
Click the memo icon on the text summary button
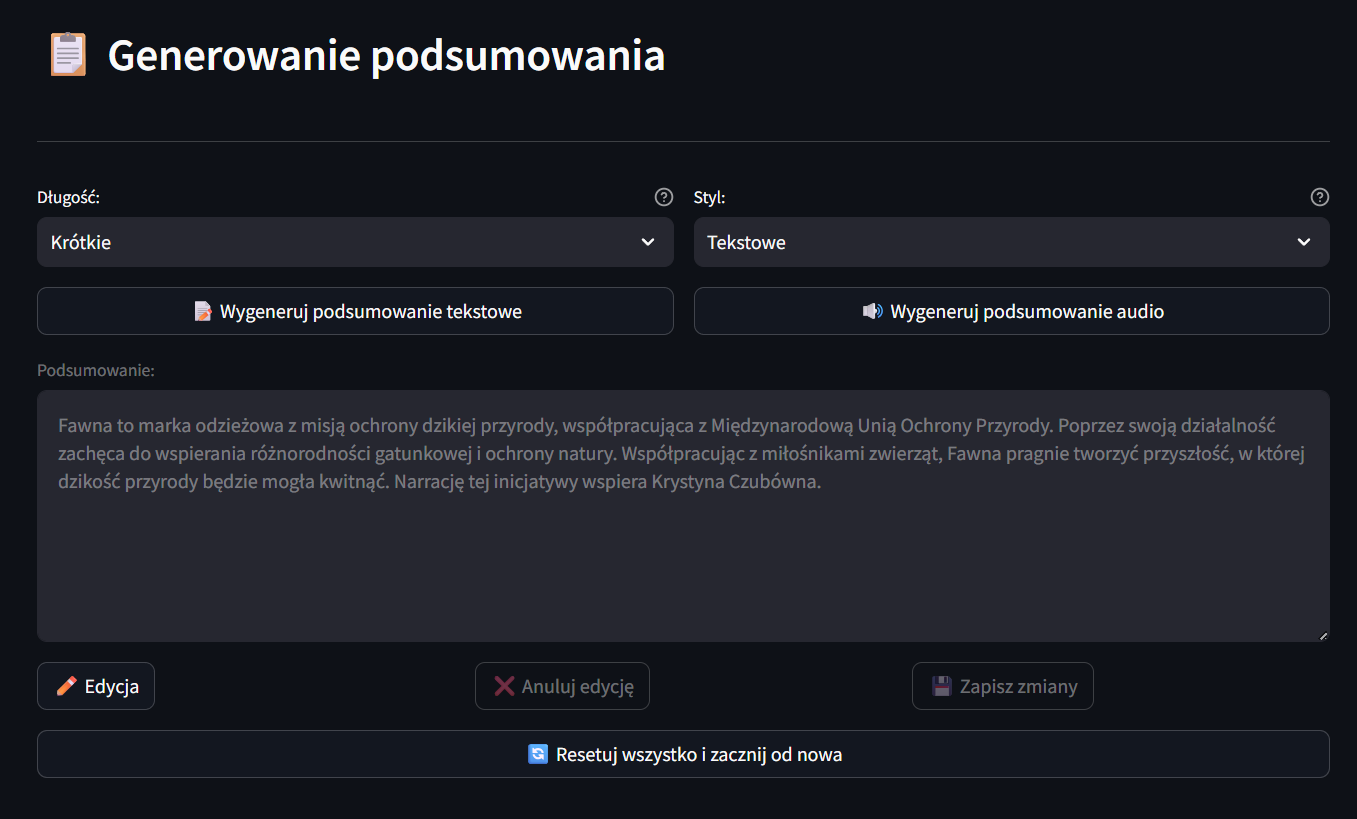click(x=203, y=311)
